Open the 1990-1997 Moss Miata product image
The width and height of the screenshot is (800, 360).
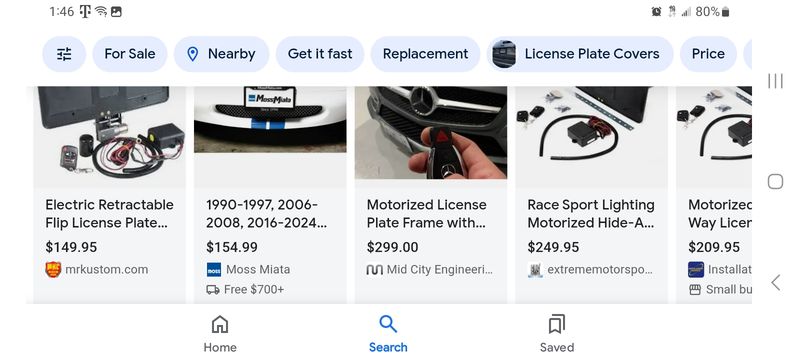point(270,119)
